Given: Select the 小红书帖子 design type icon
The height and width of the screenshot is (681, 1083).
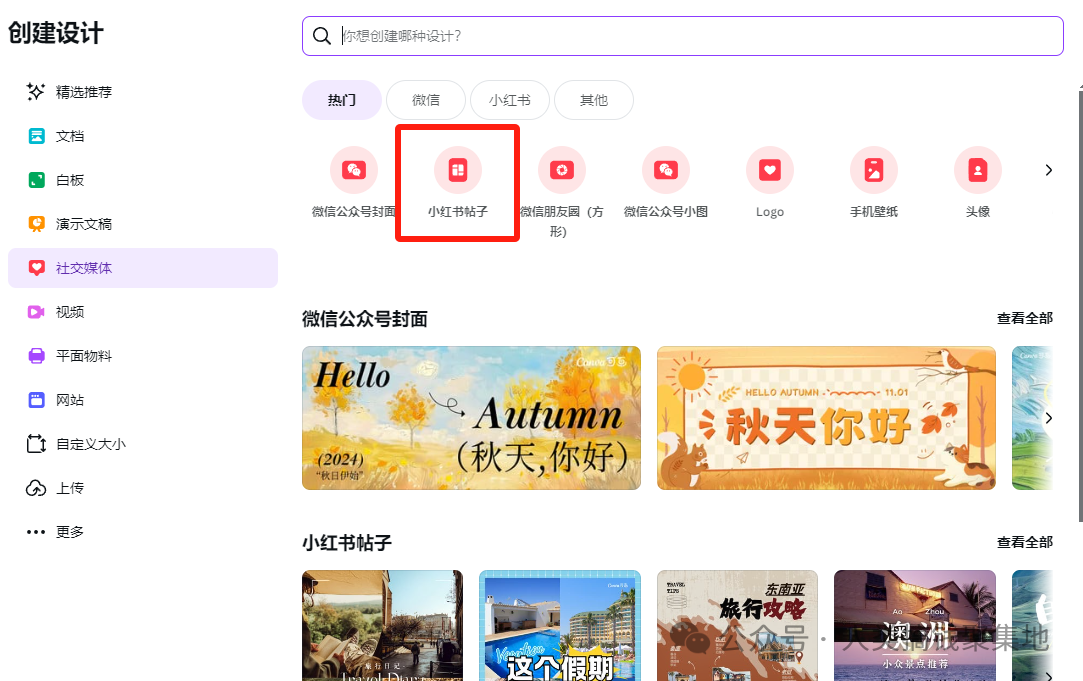Looking at the screenshot, I should coord(457,169).
